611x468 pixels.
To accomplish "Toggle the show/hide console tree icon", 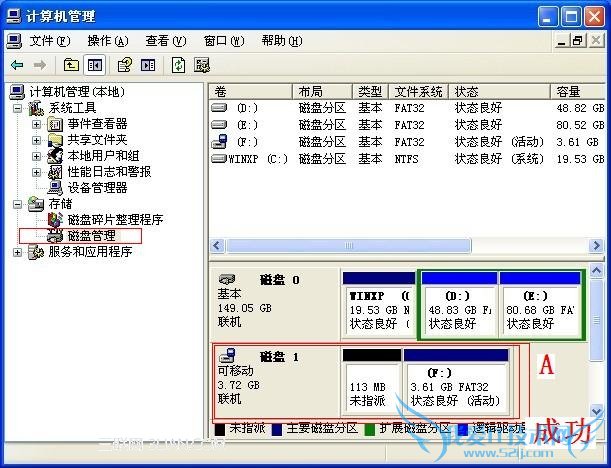I will (95, 65).
